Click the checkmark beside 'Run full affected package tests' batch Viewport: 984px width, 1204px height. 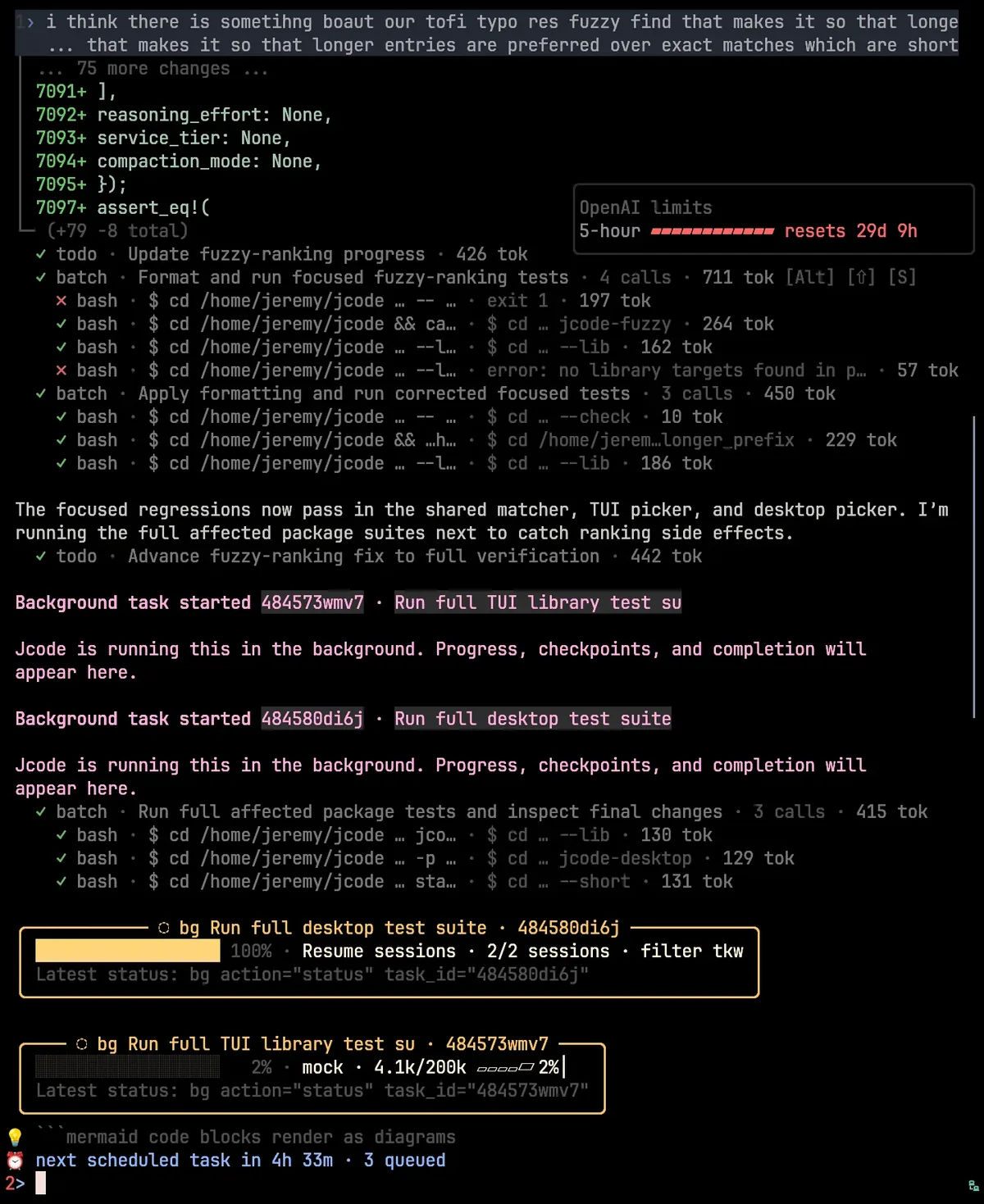[x=41, y=812]
